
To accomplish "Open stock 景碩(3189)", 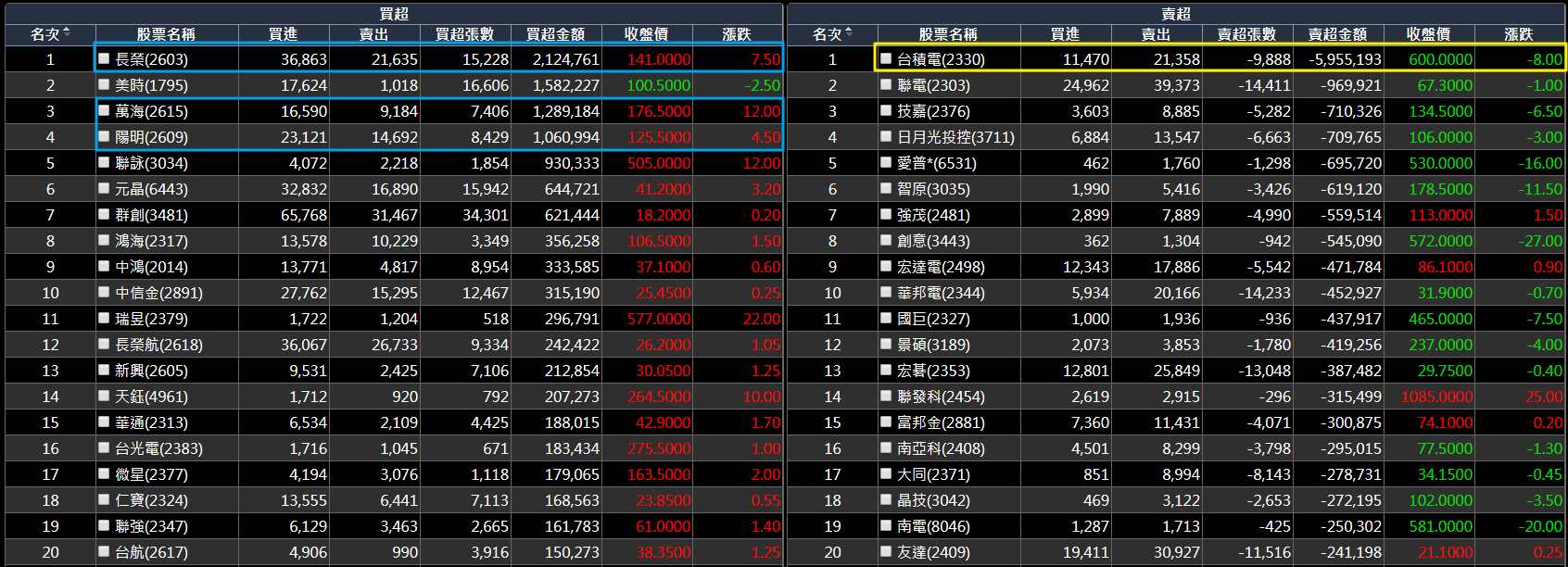I will click(x=933, y=345).
